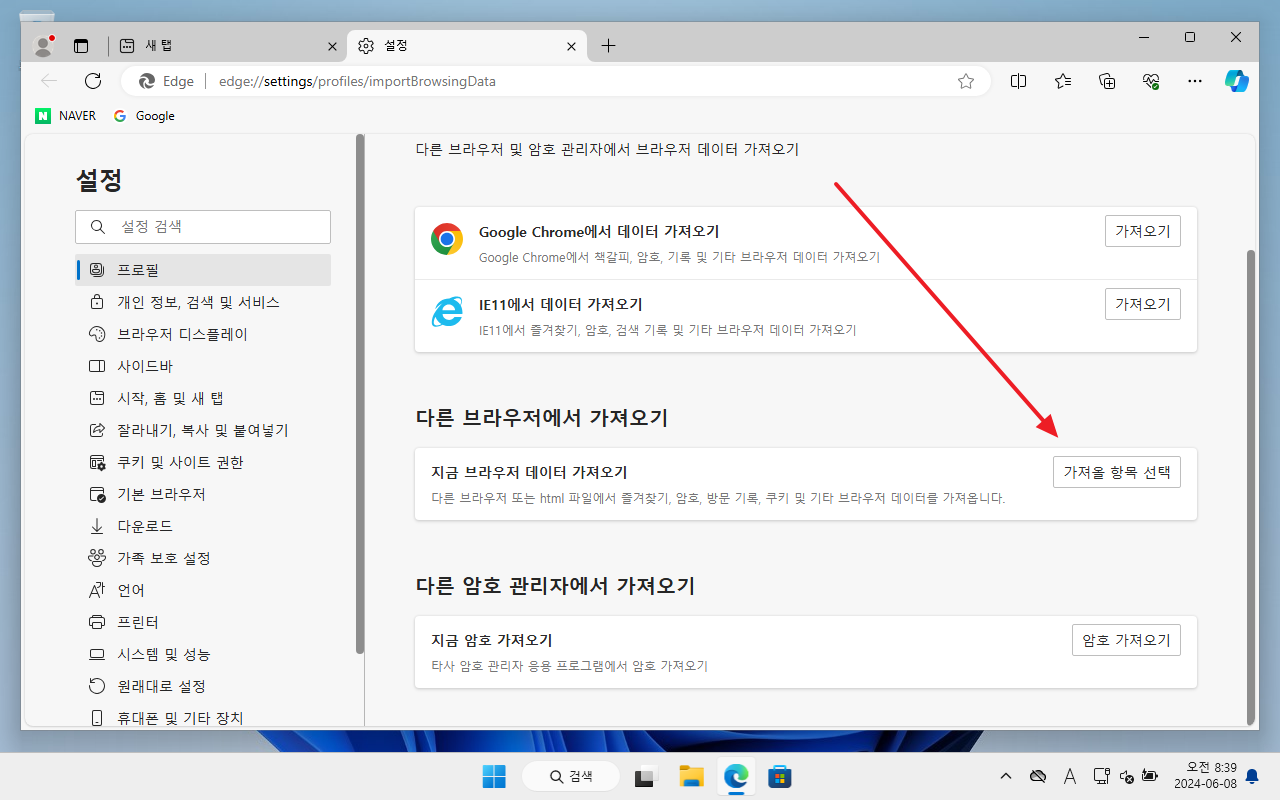Open 시스템 및 성능 settings
Screen dimensions: 1280x800
click(x=203, y=654)
